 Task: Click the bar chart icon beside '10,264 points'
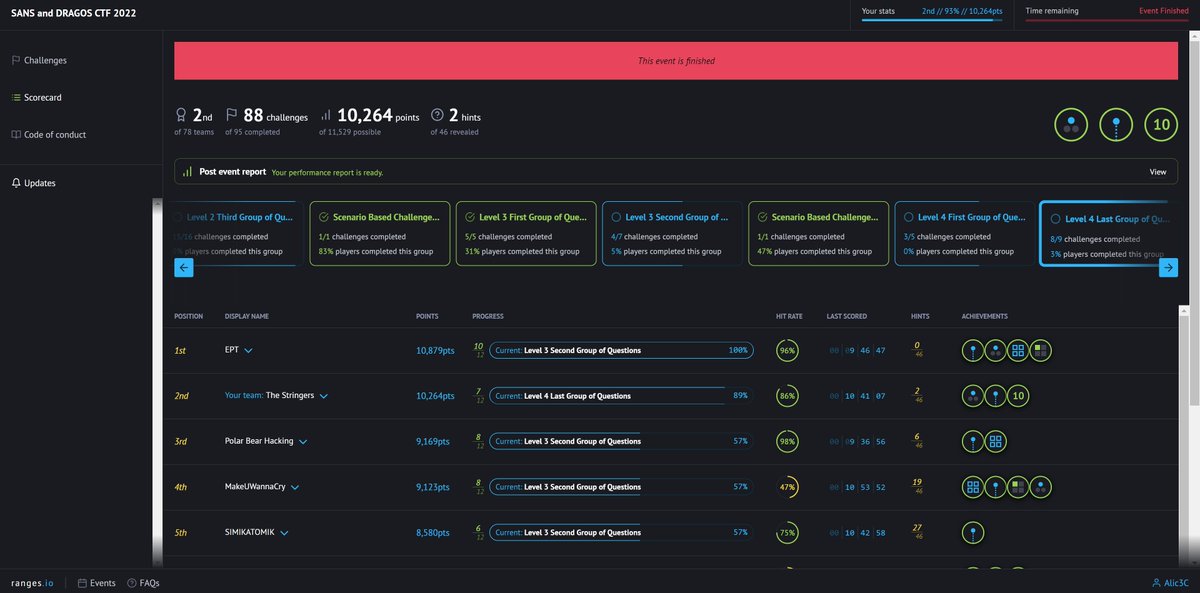(x=326, y=116)
